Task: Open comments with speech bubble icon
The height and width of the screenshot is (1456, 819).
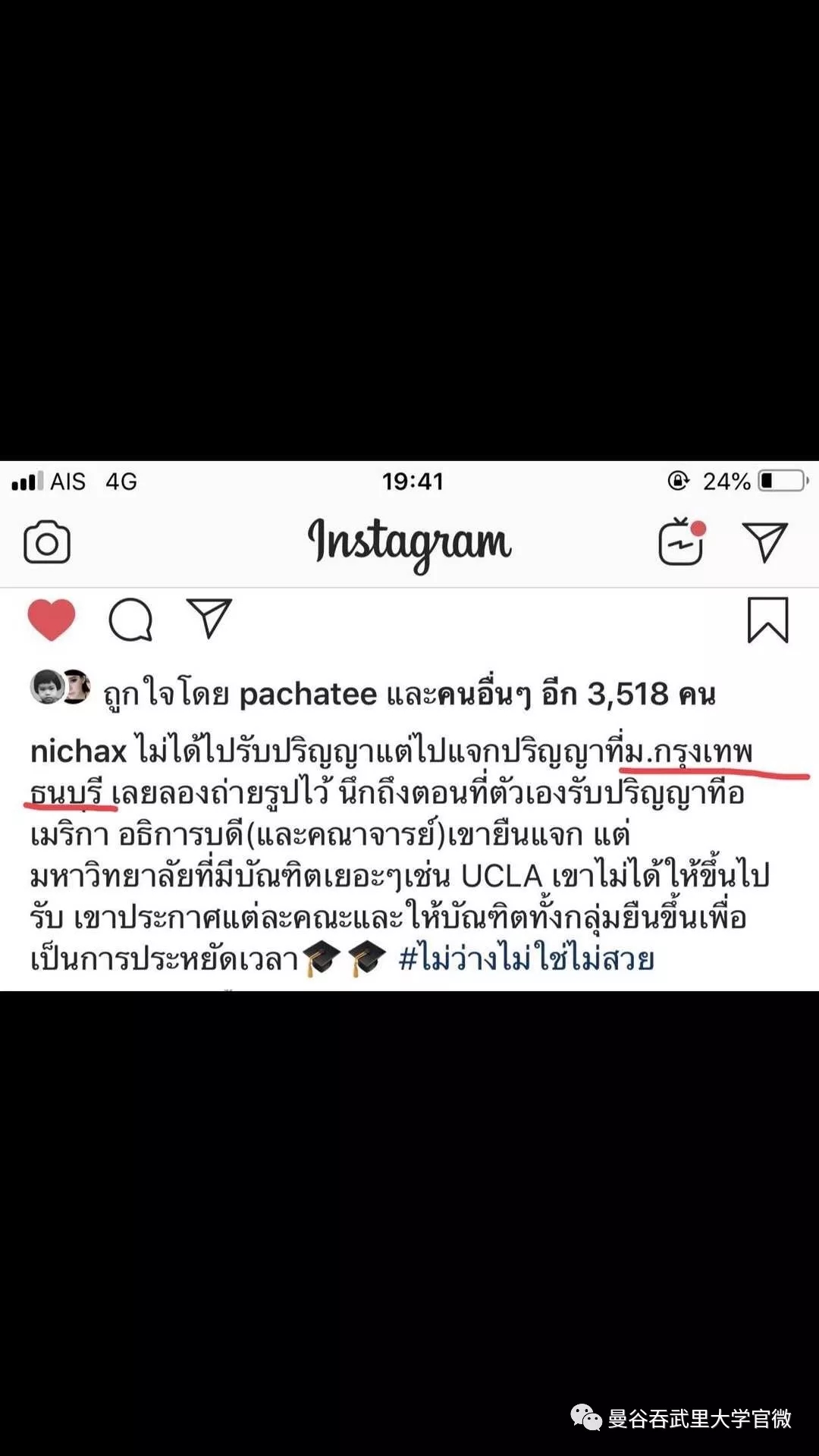Action: tap(130, 620)
